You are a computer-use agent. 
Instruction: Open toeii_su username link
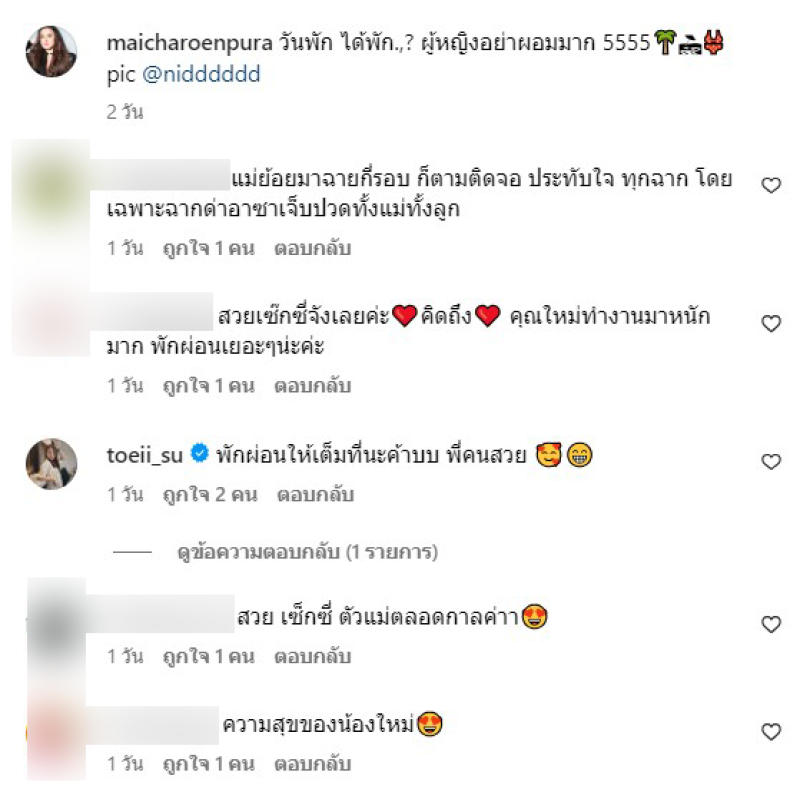point(145,455)
